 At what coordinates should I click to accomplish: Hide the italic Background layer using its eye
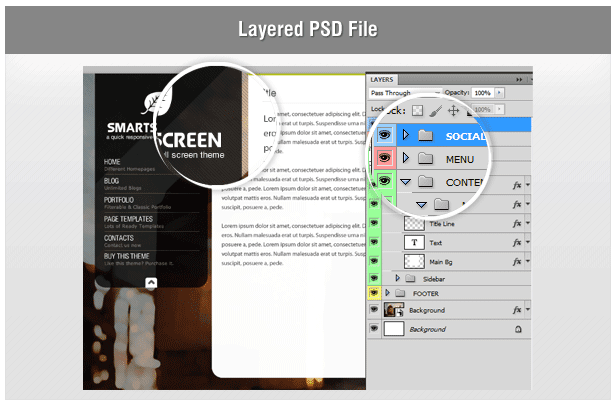click(x=374, y=328)
